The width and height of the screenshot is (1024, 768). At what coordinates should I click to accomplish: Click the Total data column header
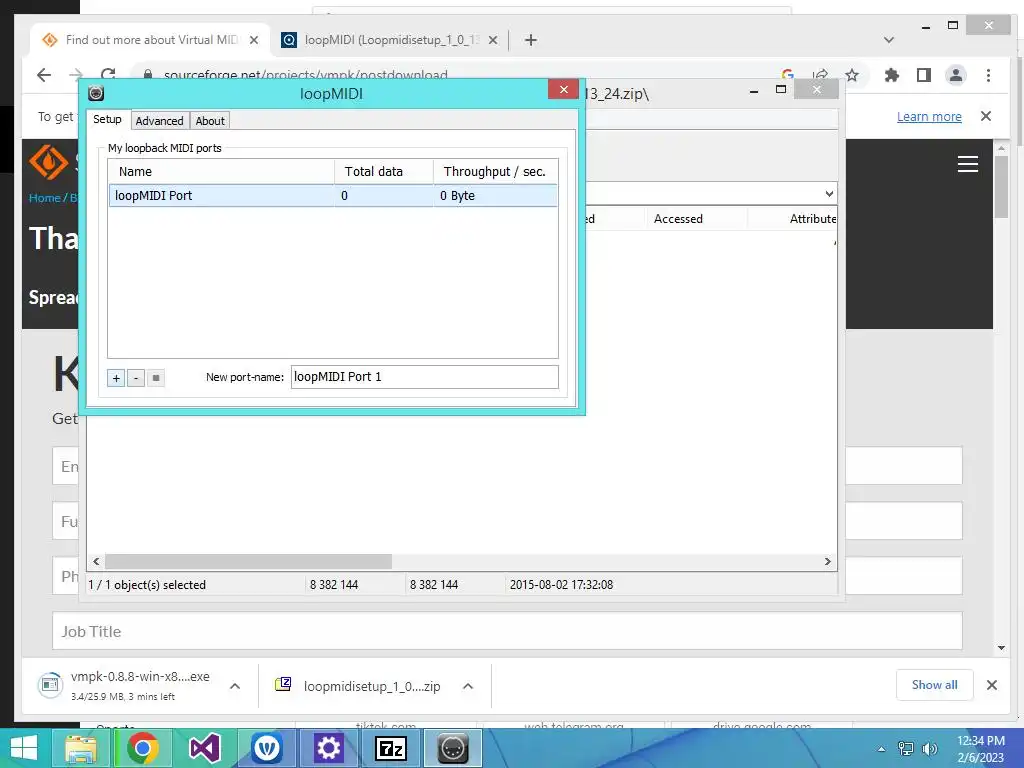pos(384,172)
